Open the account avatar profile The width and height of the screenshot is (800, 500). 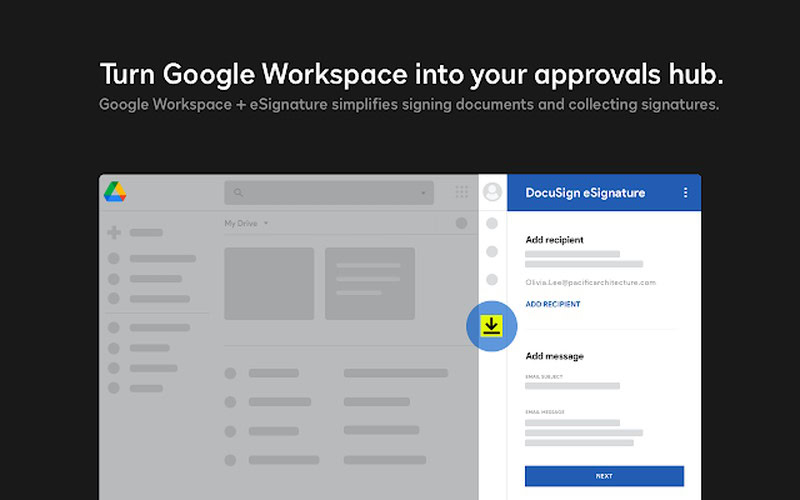click(x=491, y=193)
